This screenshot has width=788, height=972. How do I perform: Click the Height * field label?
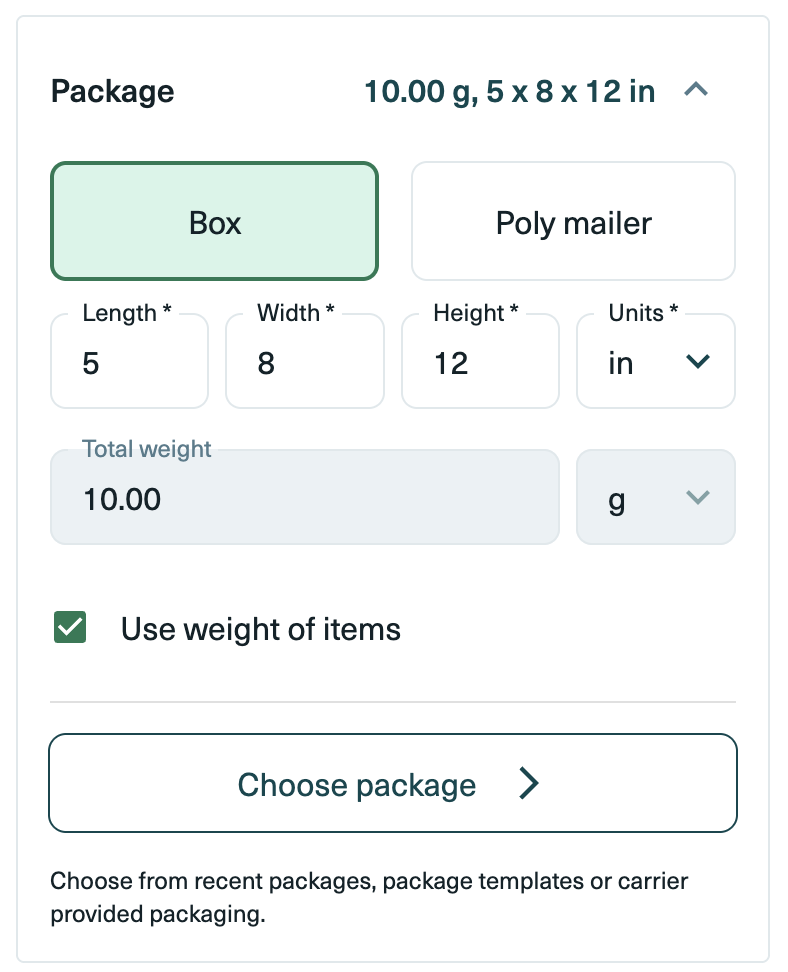coord(476,313)
